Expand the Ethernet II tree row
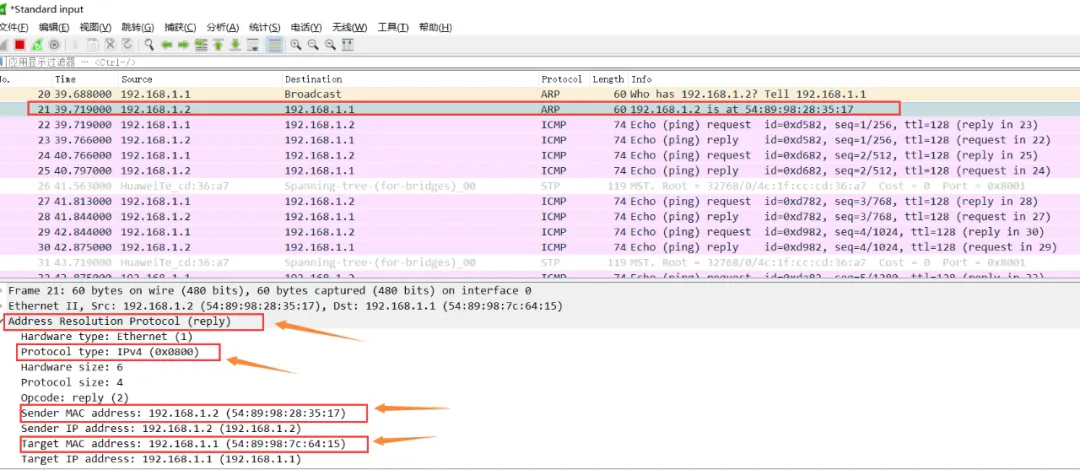1080x470 pixels. pos(3,306)
